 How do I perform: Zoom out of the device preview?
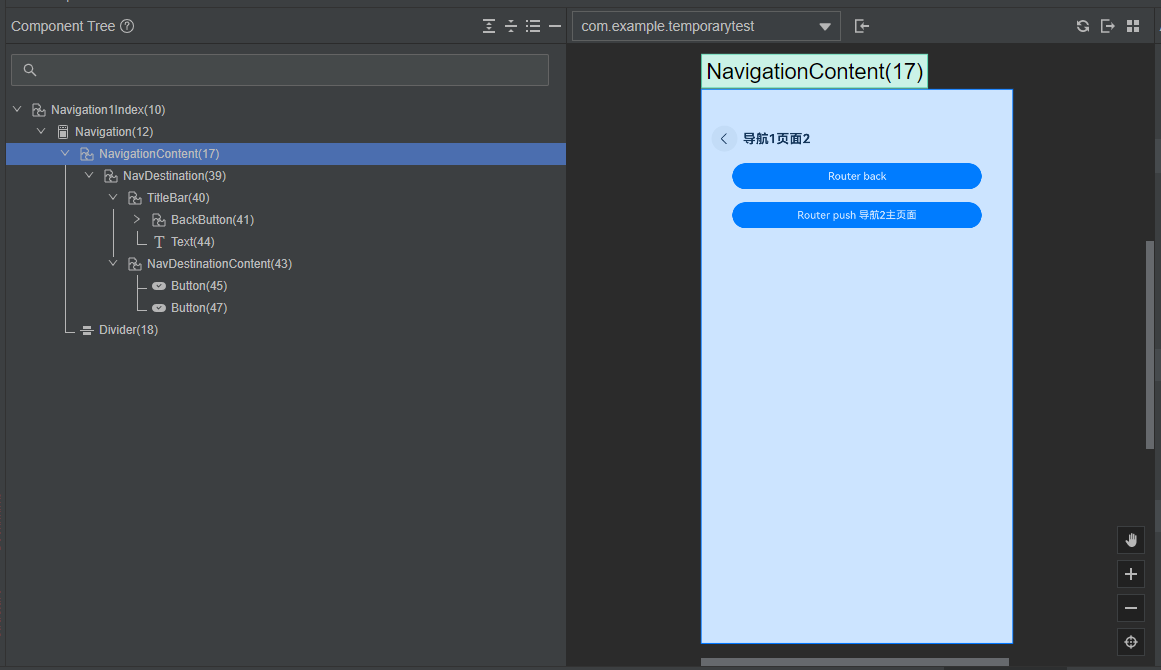(1130, 607)
